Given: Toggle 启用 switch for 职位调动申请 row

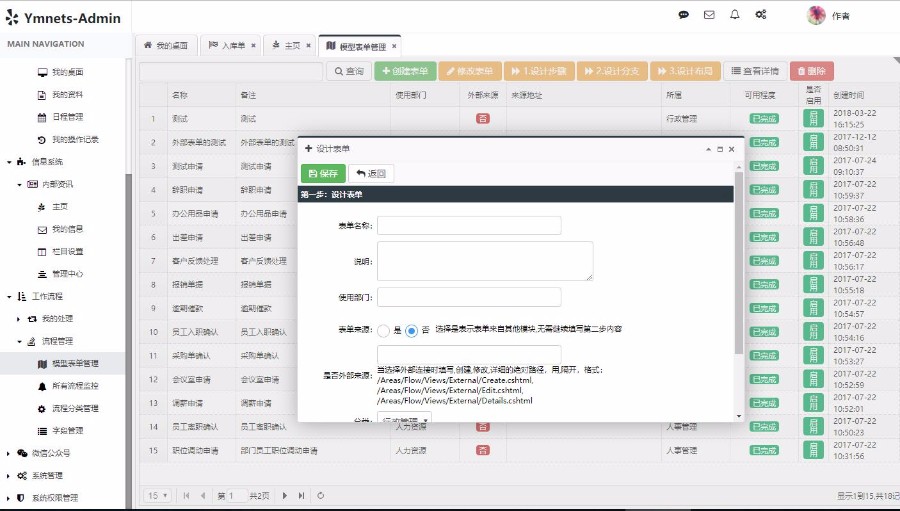Looking at the screenshot, I should pos(813,450).
